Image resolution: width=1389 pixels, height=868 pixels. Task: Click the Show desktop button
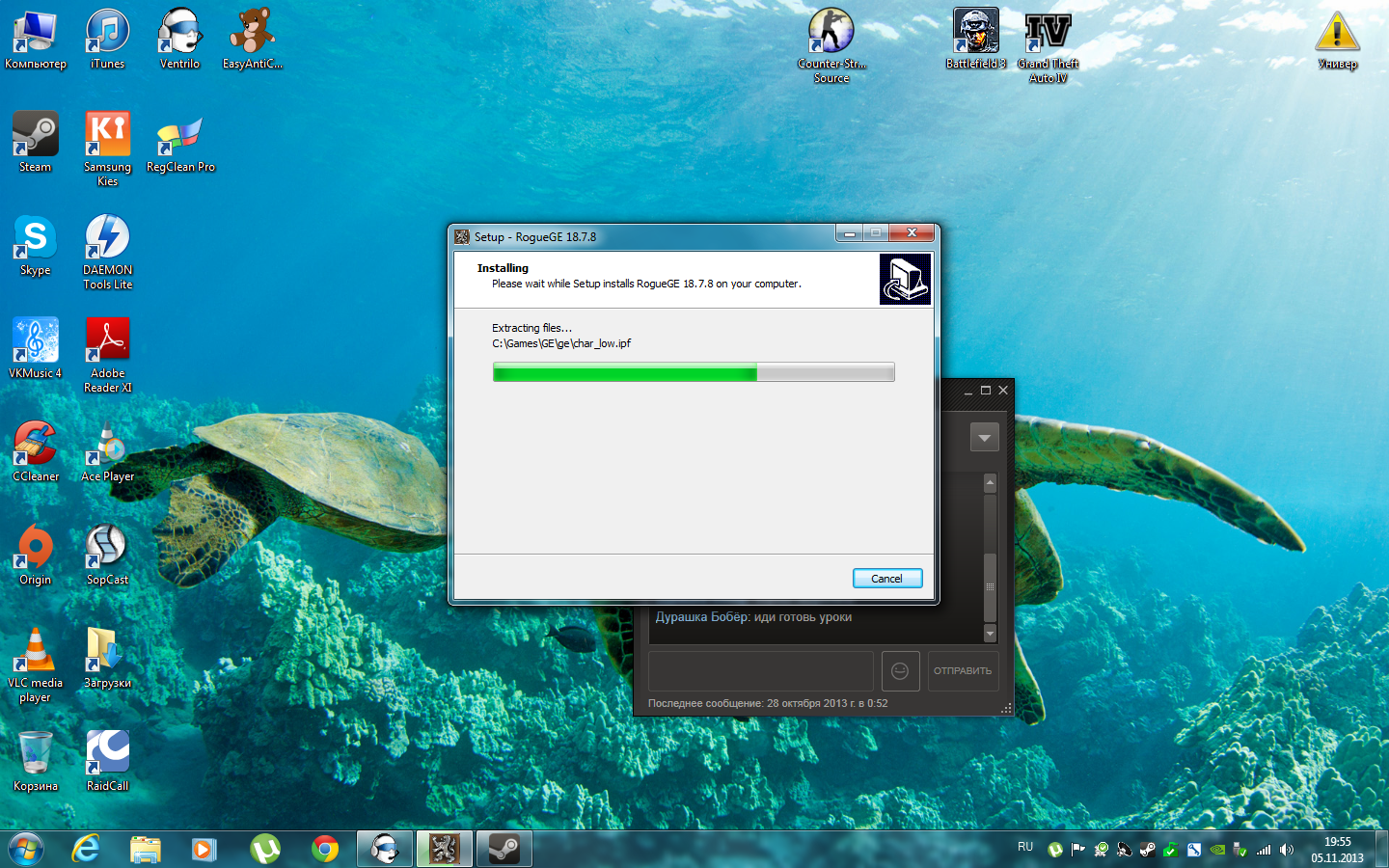click(x=1381, y=850)
